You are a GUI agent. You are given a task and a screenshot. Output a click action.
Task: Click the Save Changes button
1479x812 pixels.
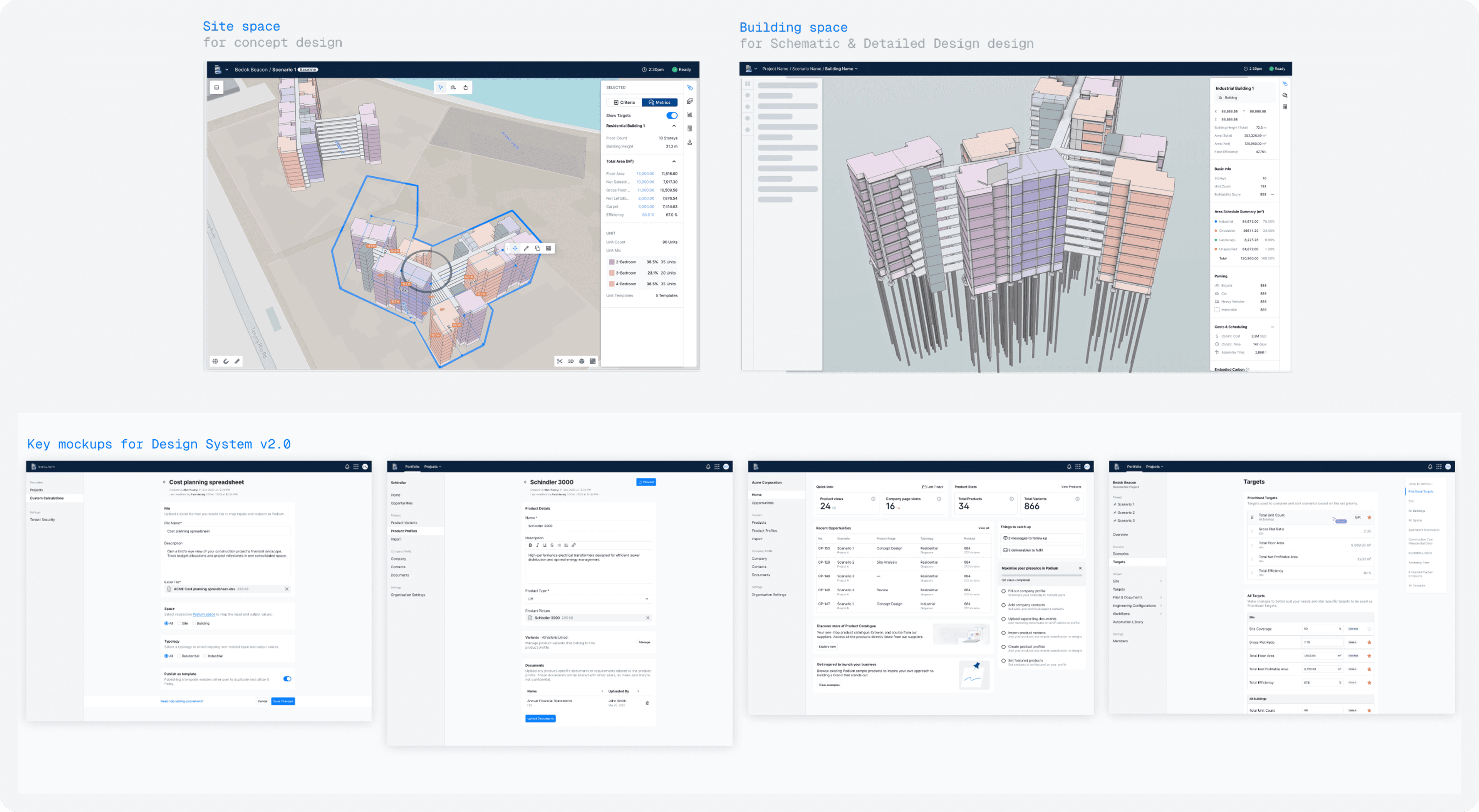282,701
